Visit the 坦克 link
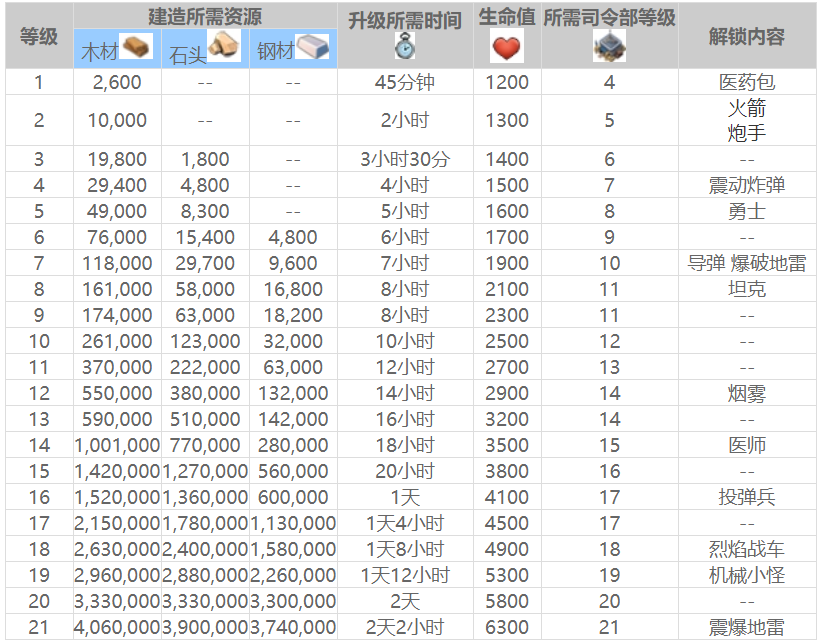Image resolution: width=821 pixels, height=644 pixels. click(746, 289)
